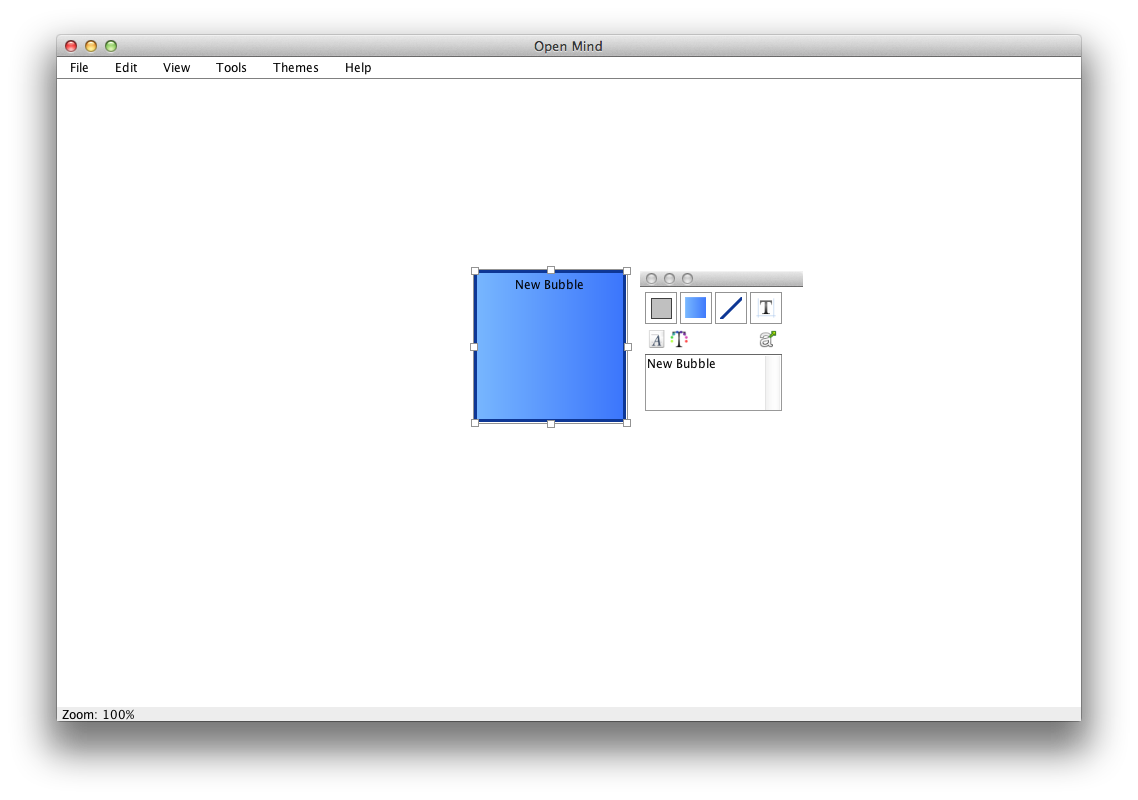Choose the blue diagonal line style tool
The height and width of the screenshot is (800, 1138).
pos(730,308)
